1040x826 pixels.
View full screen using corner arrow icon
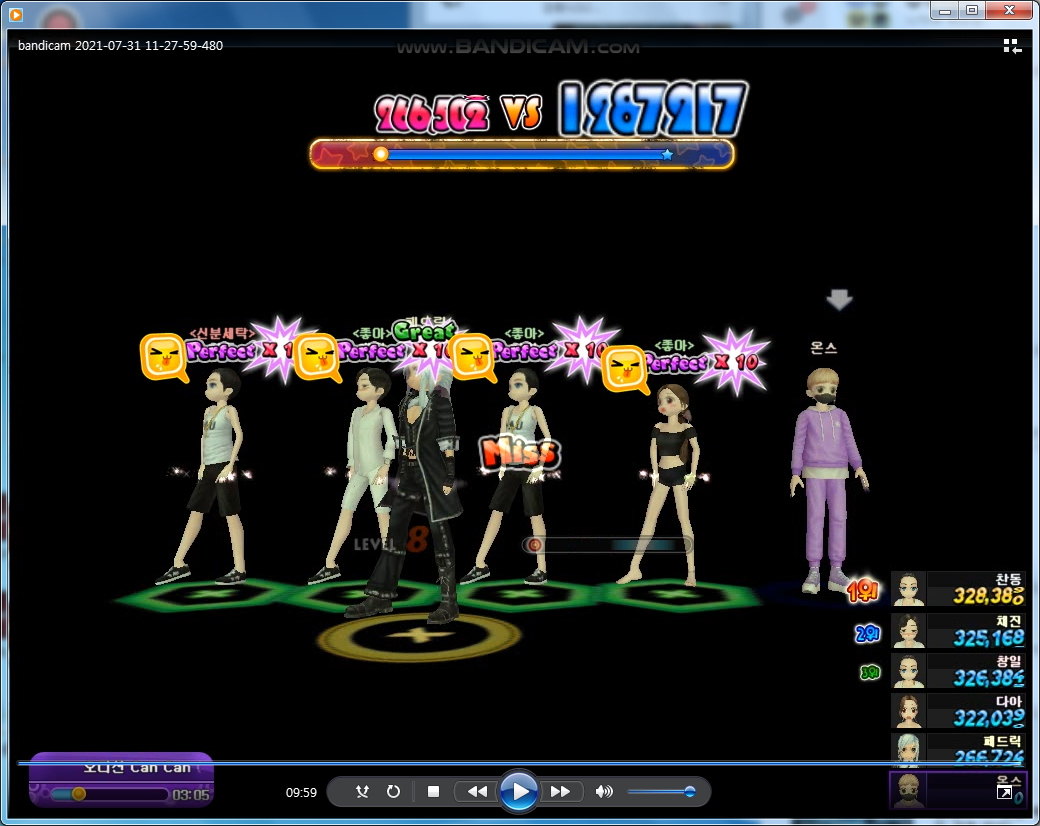tap(1004, 792)
